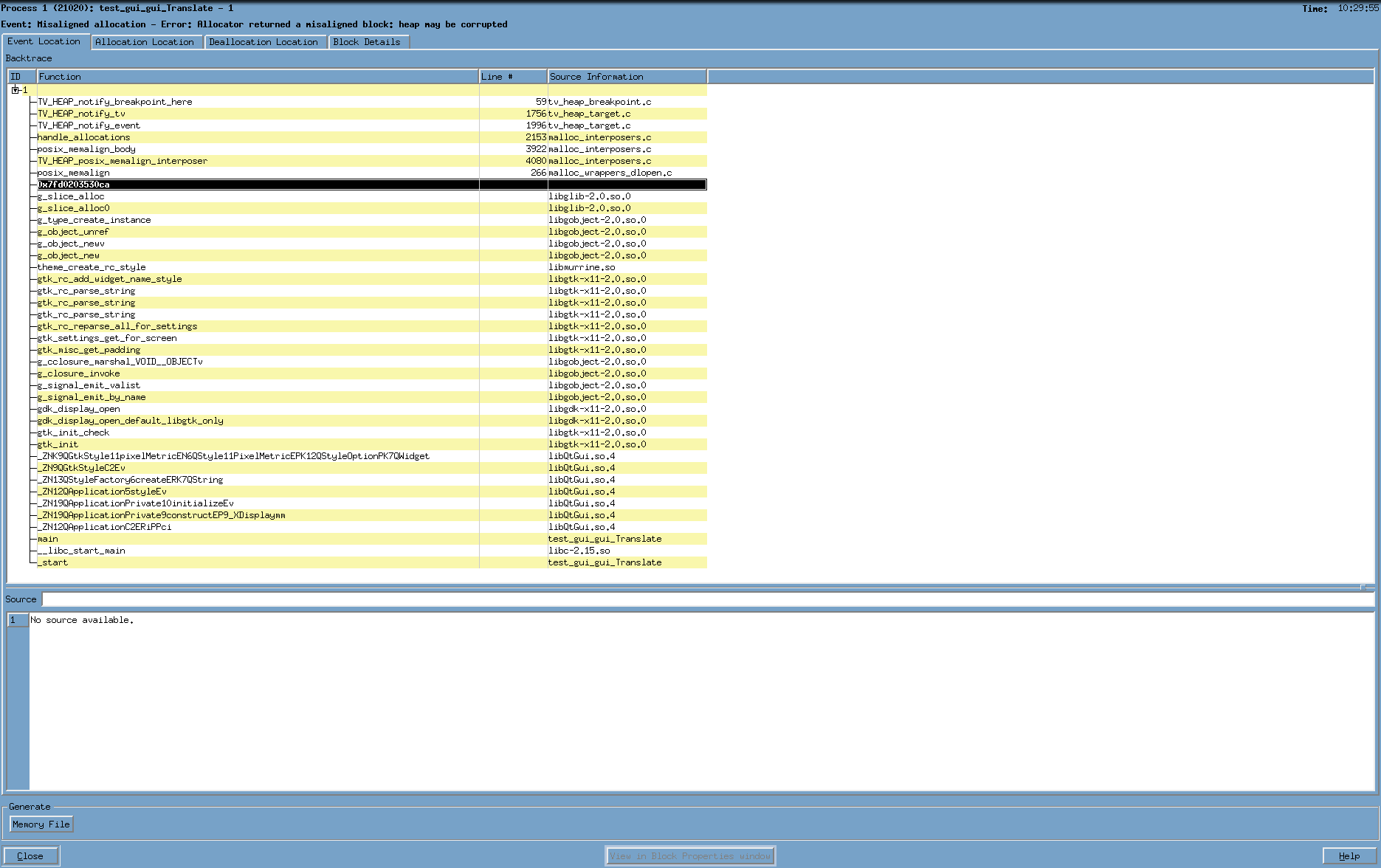Screen dimensions: 1381x868
Task: Select the __libc_start_main frame
Action: pyautogui.click(x=82, y=551)
